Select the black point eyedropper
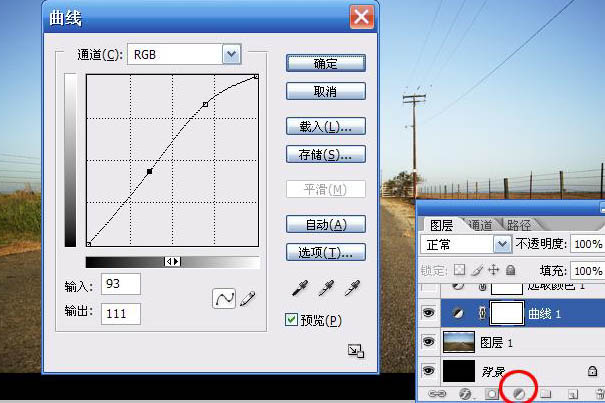The image size is (605, 403). tap(298, 288)
